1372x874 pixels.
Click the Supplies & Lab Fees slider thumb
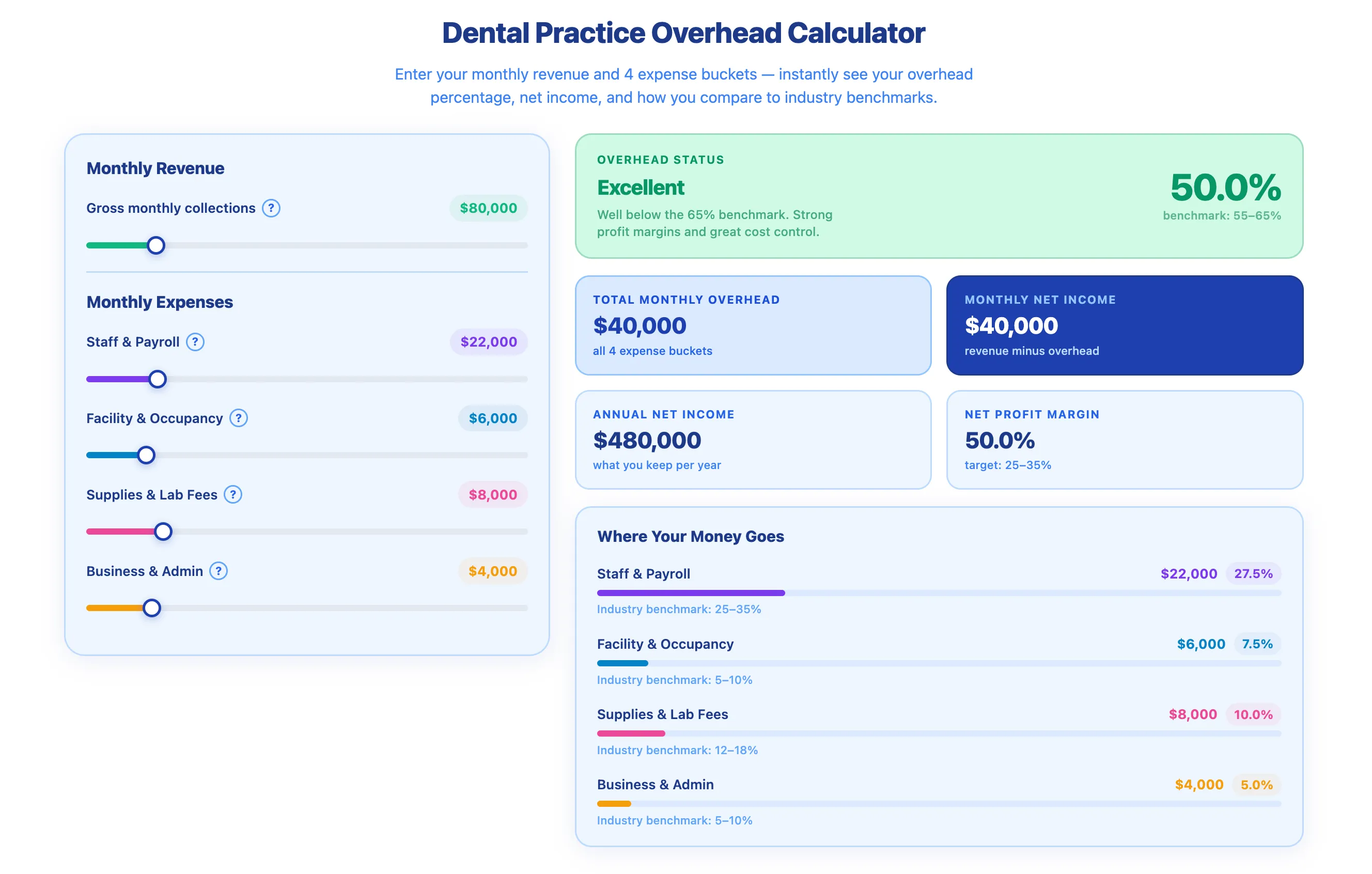(164, 532)
